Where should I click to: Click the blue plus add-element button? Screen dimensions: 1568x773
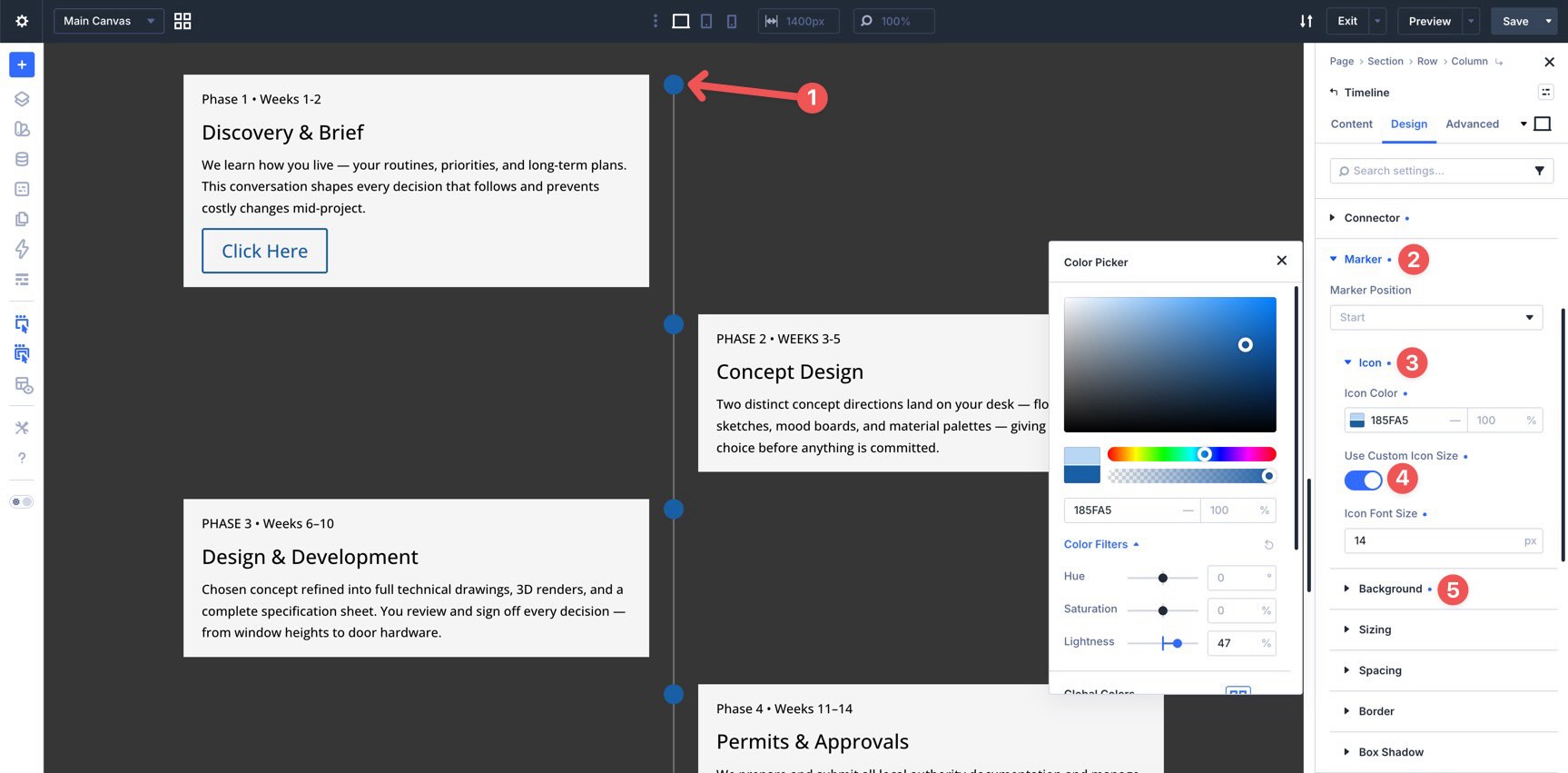(22, 64)
